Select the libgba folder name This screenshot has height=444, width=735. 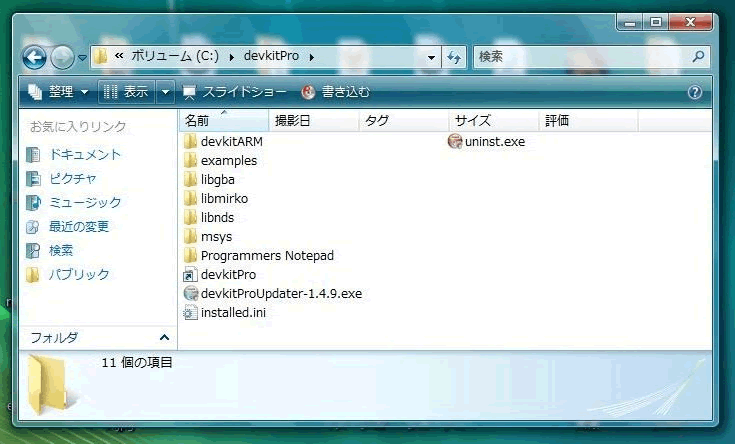[218, 180]
